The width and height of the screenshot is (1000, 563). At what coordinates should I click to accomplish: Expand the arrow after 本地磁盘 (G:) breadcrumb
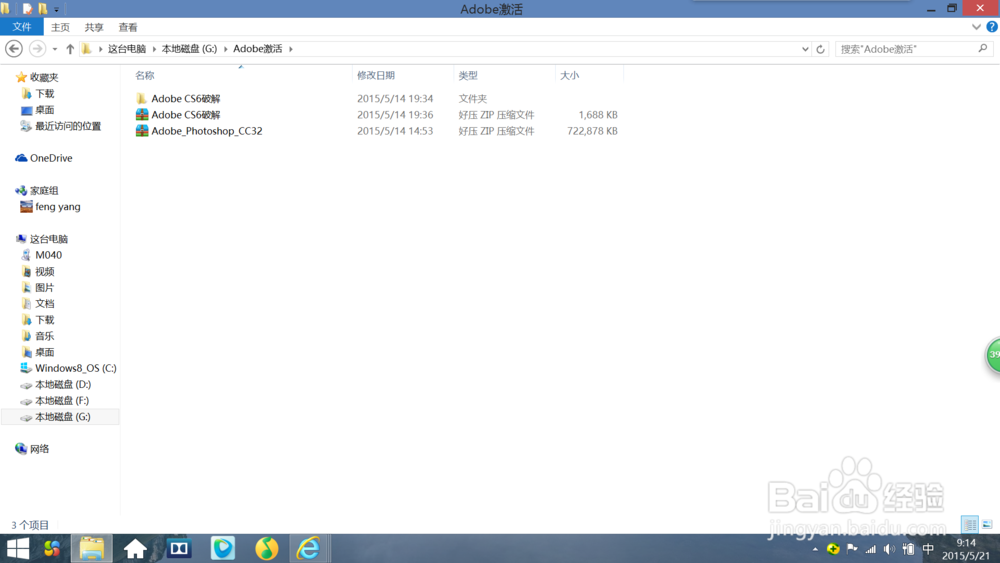point(225,49)
